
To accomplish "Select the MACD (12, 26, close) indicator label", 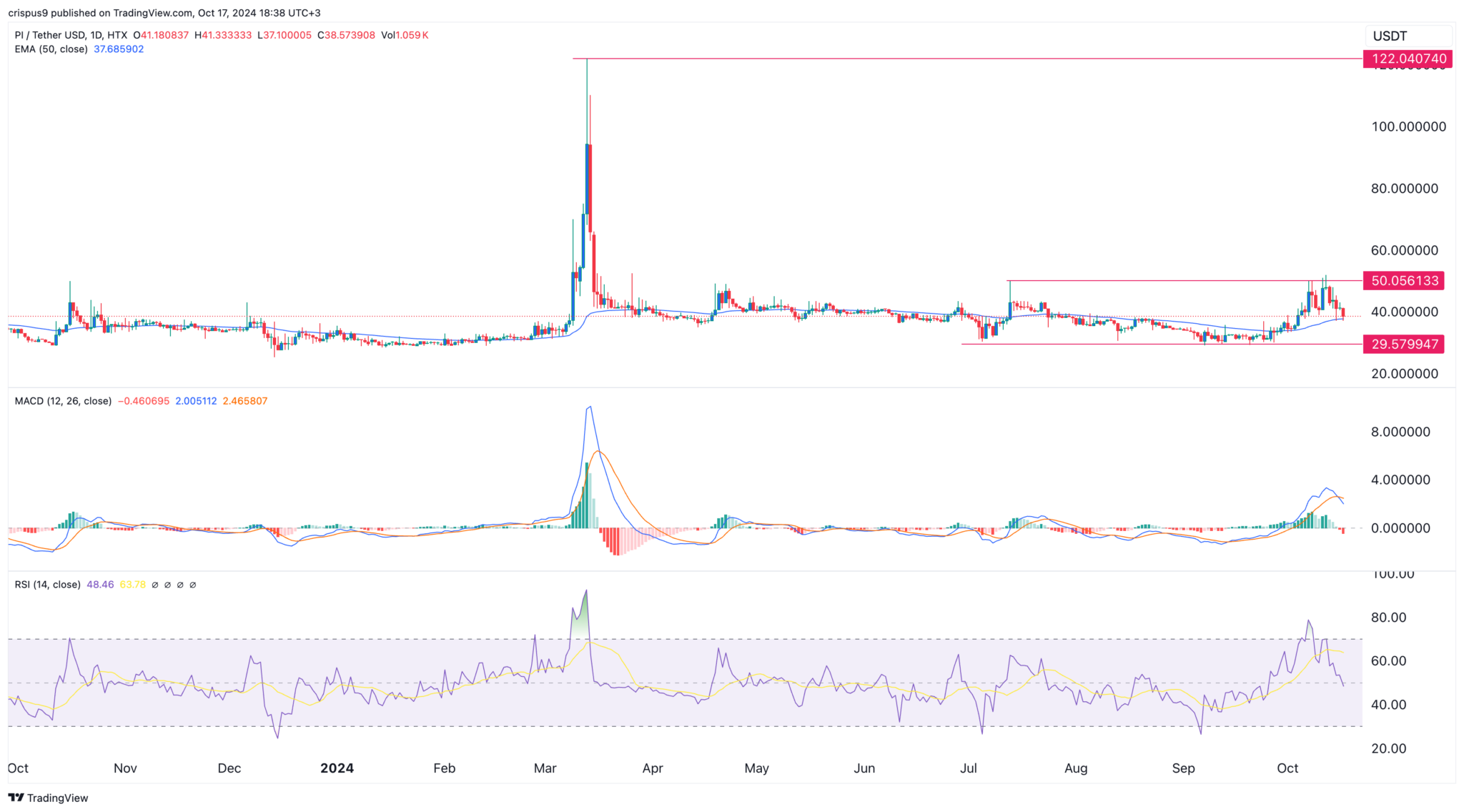I will (x=62, y=401).
